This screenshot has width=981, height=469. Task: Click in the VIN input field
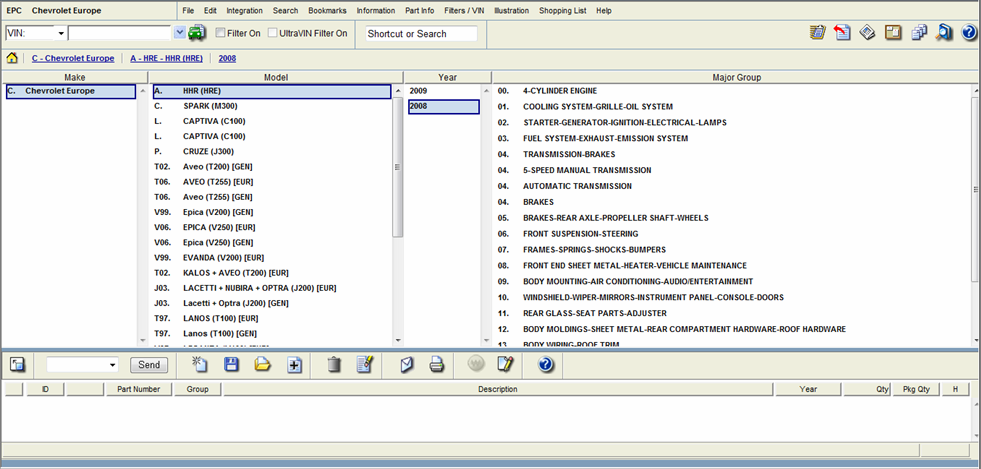119,33
